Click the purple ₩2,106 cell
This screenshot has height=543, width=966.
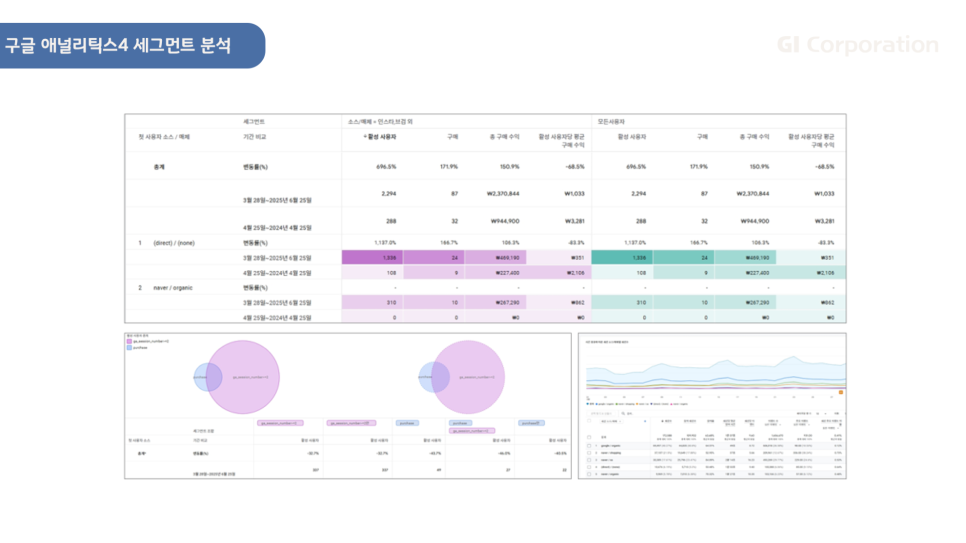(x=559, y=272)
